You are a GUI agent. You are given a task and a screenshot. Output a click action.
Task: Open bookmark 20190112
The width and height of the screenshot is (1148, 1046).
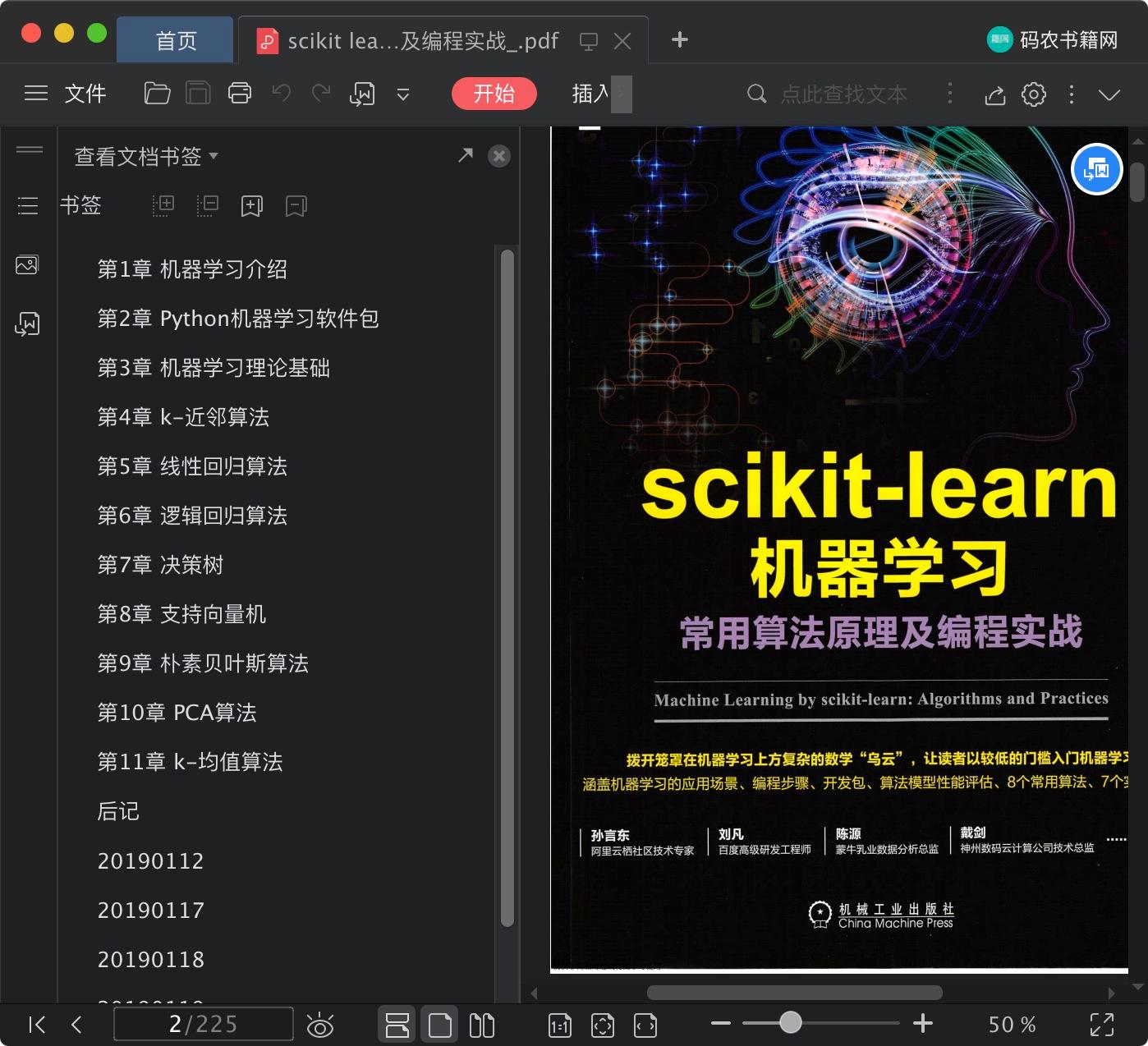point(150,860)
